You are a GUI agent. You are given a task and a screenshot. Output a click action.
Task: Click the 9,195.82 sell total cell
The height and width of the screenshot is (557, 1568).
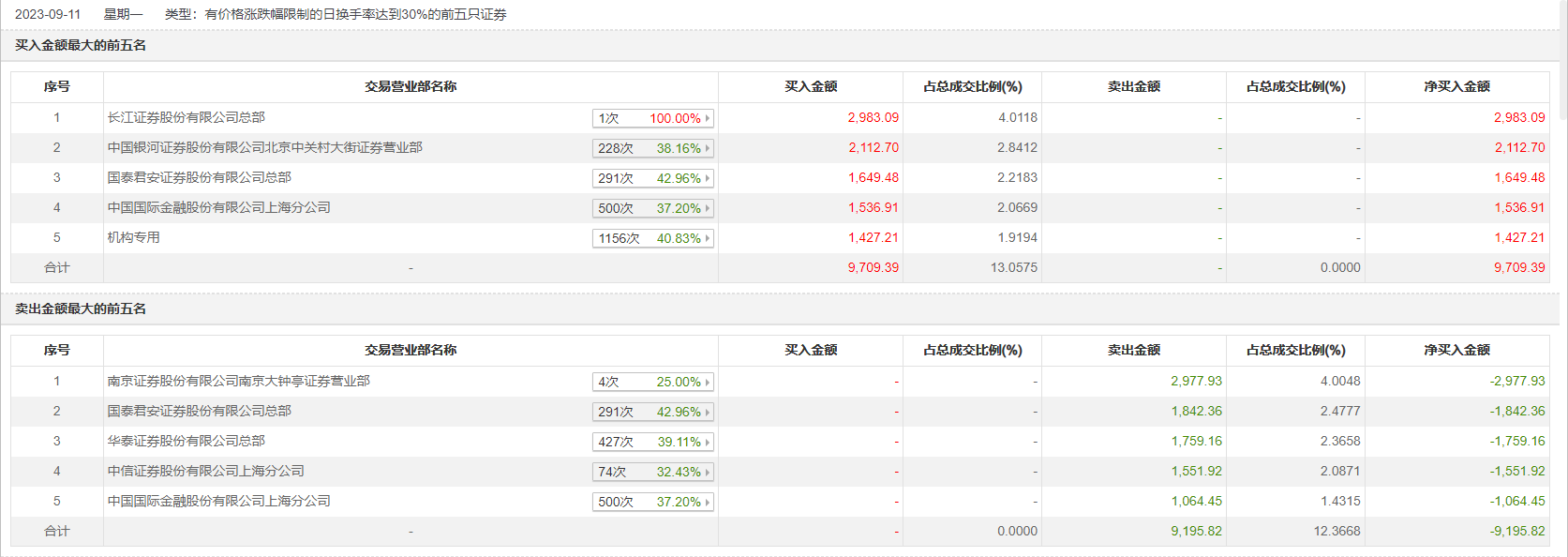(x=1196, y=531)
